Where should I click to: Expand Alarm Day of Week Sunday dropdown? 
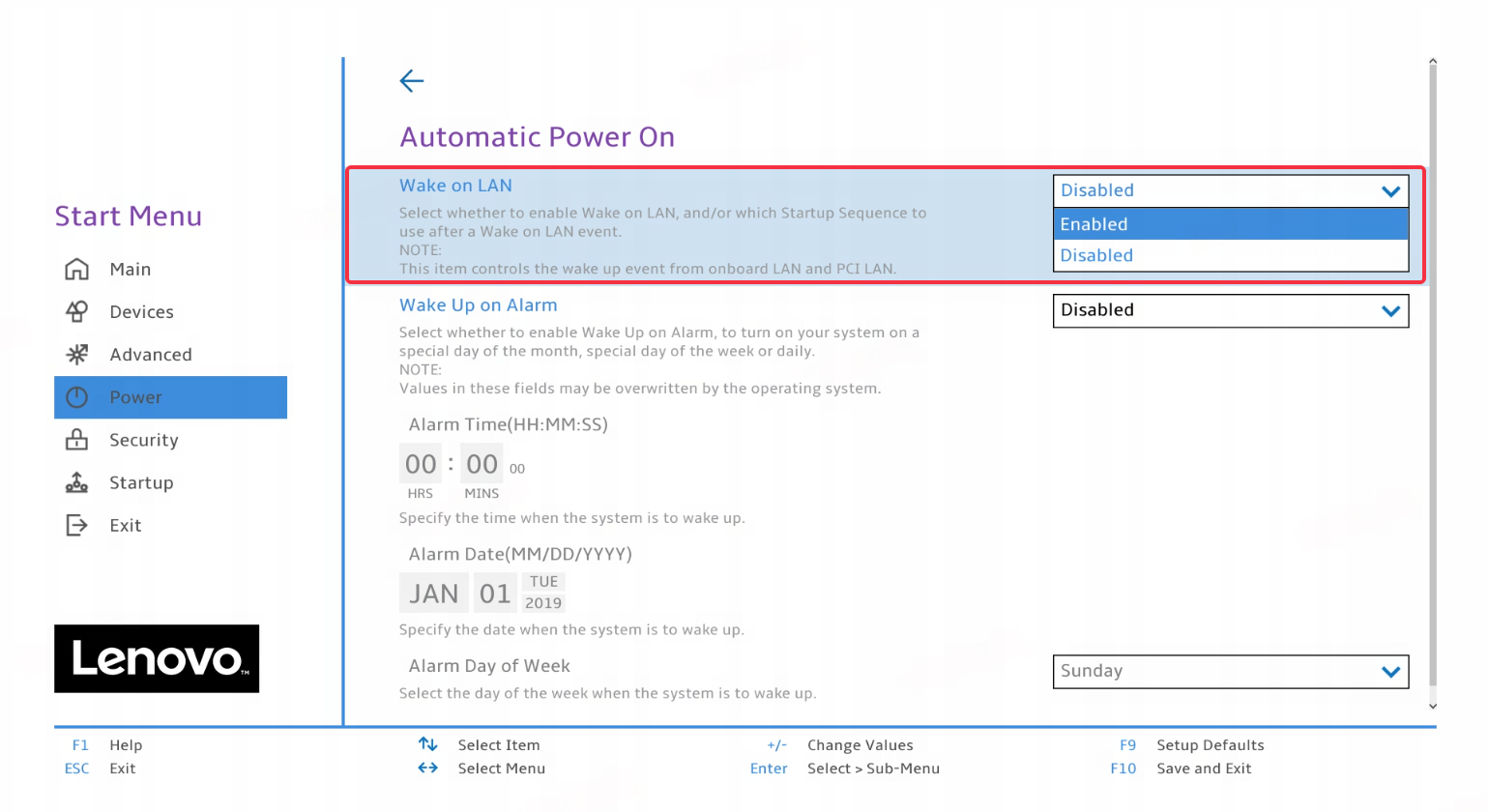click(x=1231, y=672)
